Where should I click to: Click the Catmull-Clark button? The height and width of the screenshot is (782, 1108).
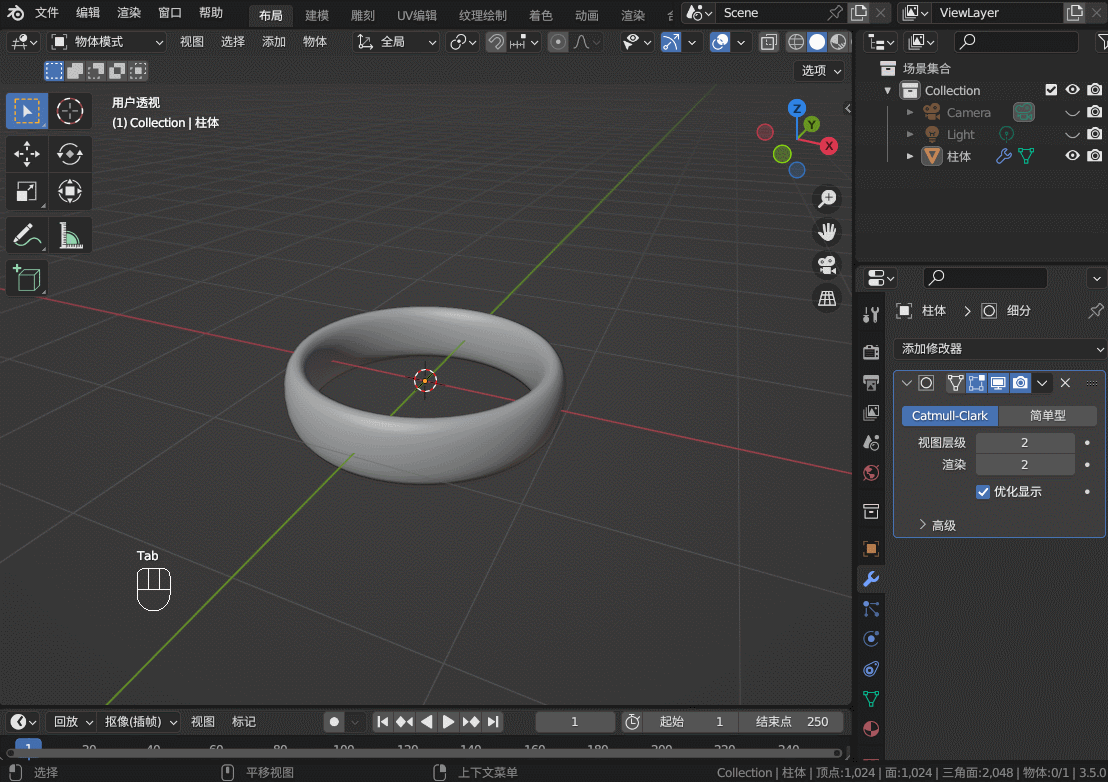pos(949,415)
